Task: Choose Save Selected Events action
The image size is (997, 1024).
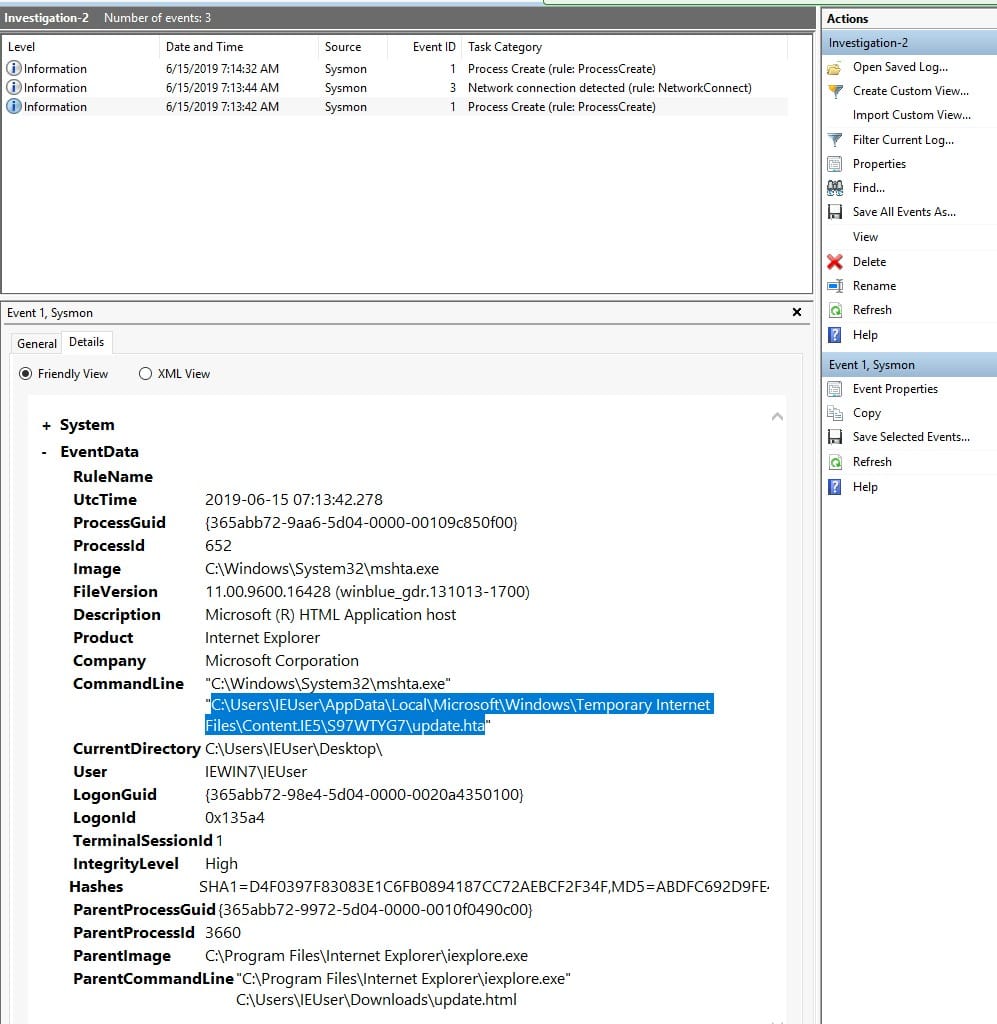Action: [x=911, y=437]
